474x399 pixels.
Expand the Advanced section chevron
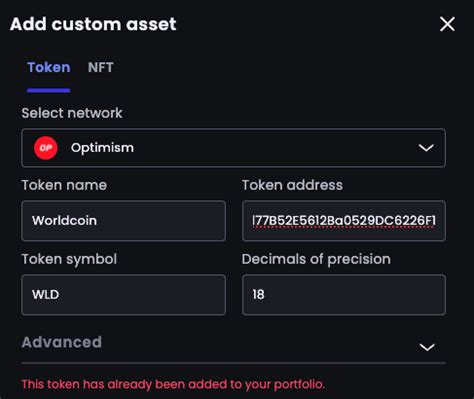[x=427, y=347]
